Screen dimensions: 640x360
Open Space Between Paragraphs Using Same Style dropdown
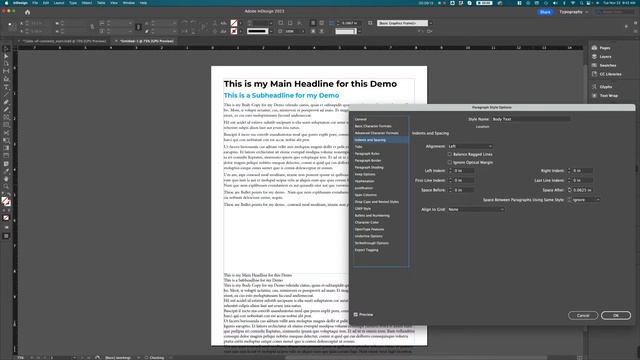[586, 200]
